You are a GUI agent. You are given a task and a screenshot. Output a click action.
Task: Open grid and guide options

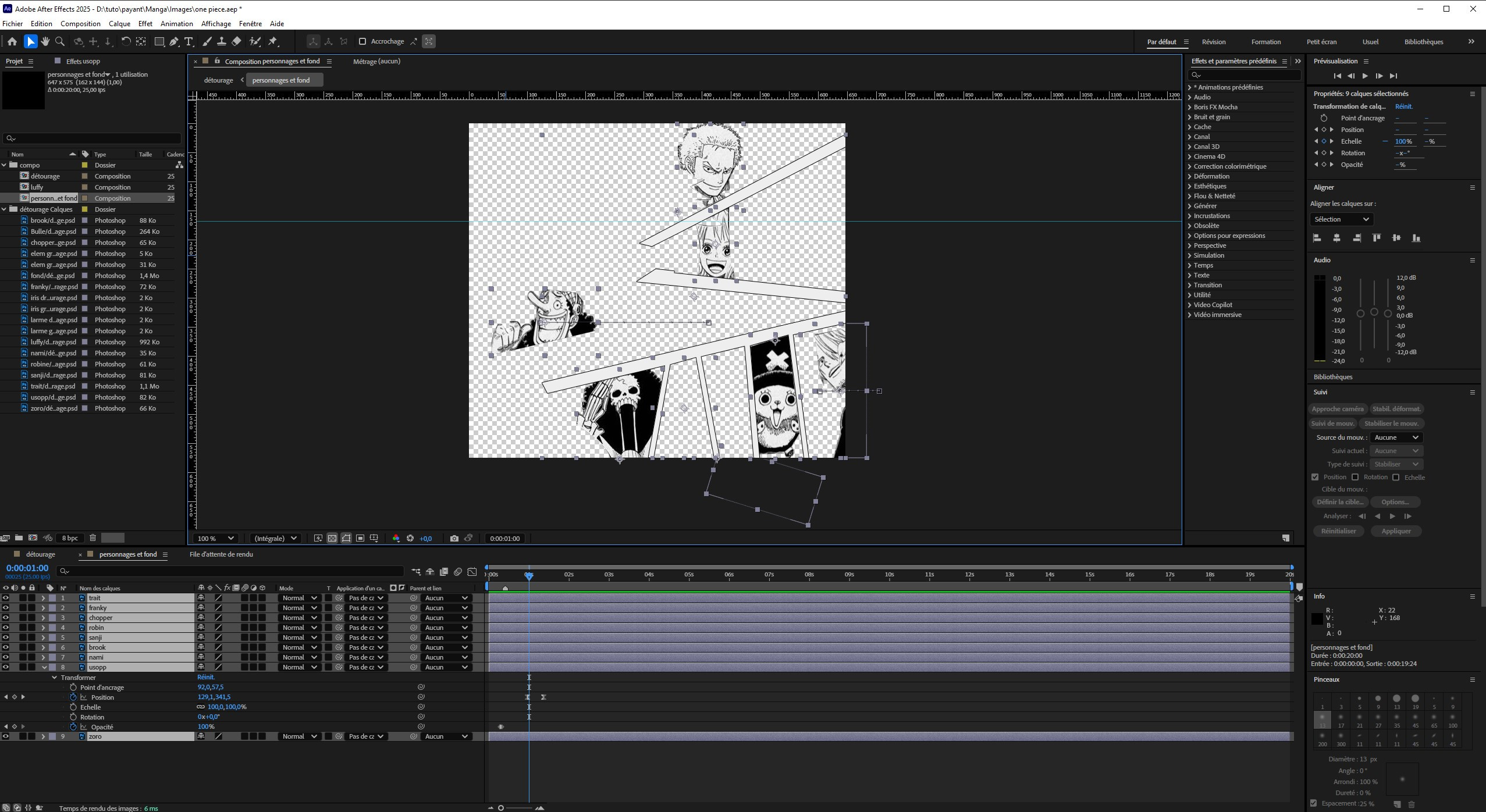coord(374,539)
